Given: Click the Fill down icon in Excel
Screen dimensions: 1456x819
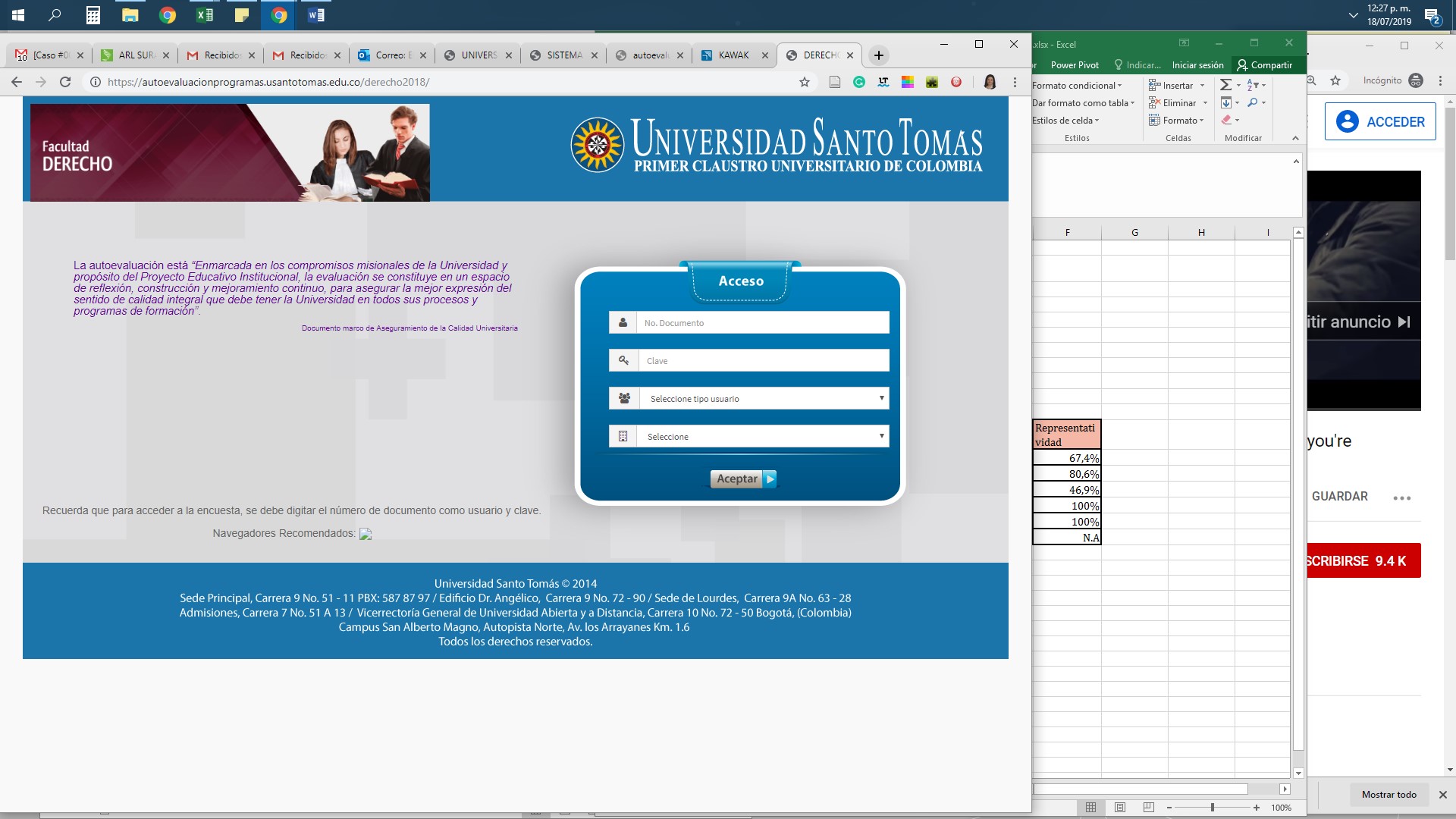Looking at the screenshot, I should (x=1226, y=102).
